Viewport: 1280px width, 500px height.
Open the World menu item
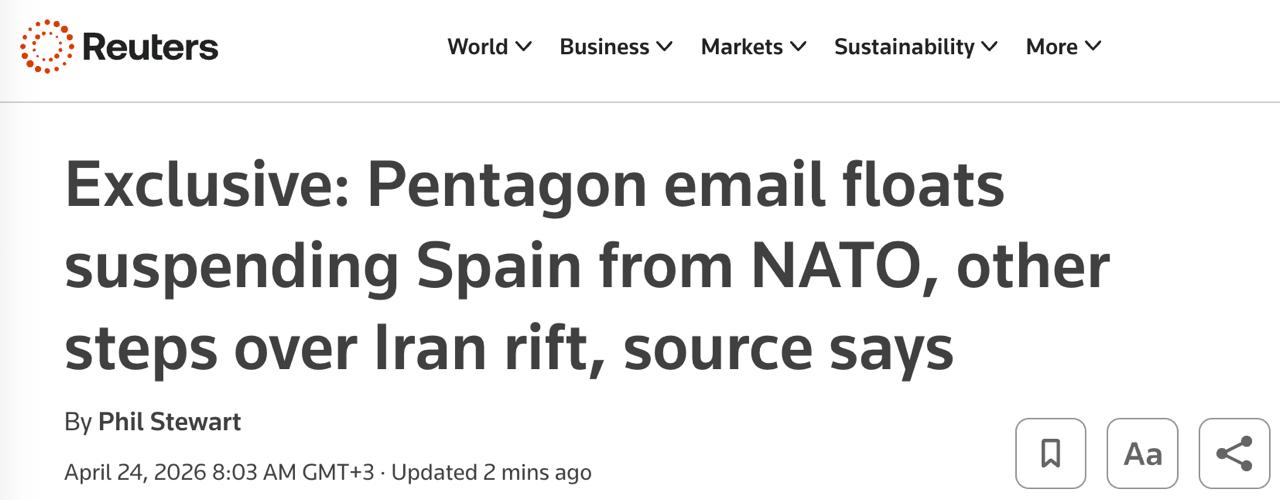click(x=478, y=46)
